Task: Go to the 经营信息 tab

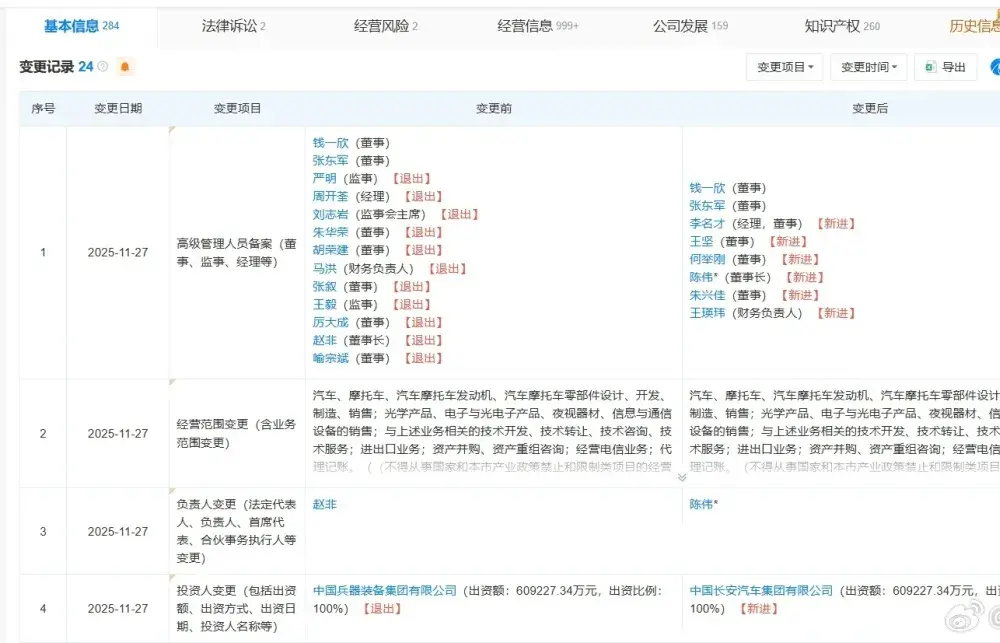Action: click(537, 26)
